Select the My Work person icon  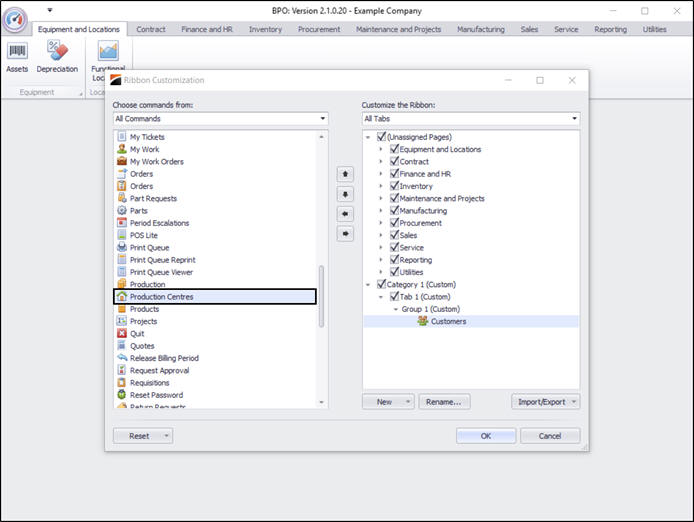(122, 149)
